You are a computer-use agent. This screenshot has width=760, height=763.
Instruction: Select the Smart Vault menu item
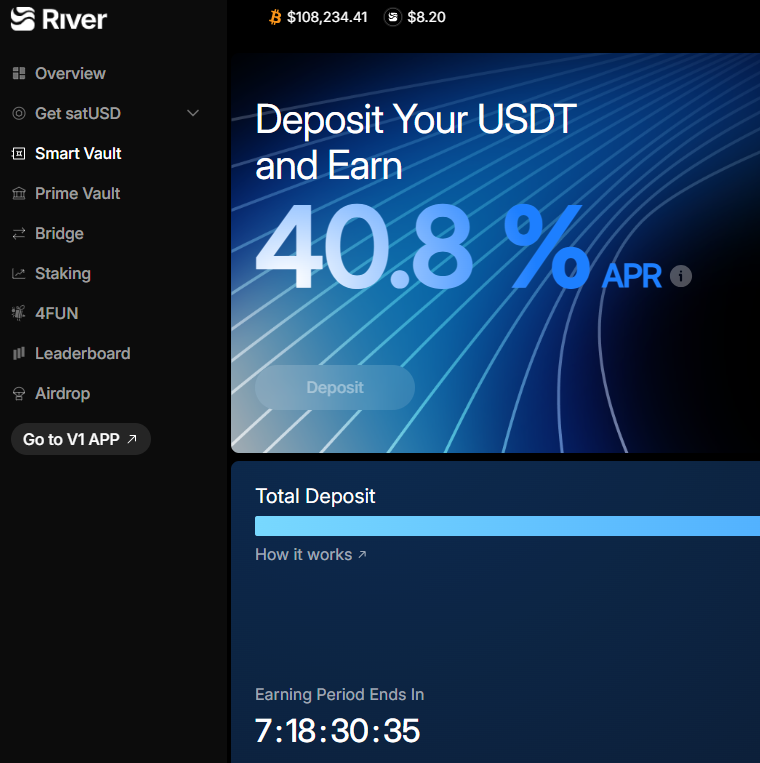(x=78, y=154)
